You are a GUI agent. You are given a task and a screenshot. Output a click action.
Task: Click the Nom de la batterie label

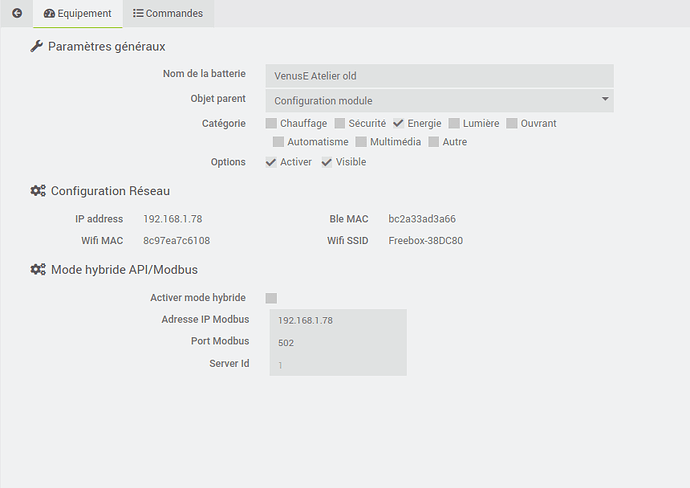click(204, 73)
